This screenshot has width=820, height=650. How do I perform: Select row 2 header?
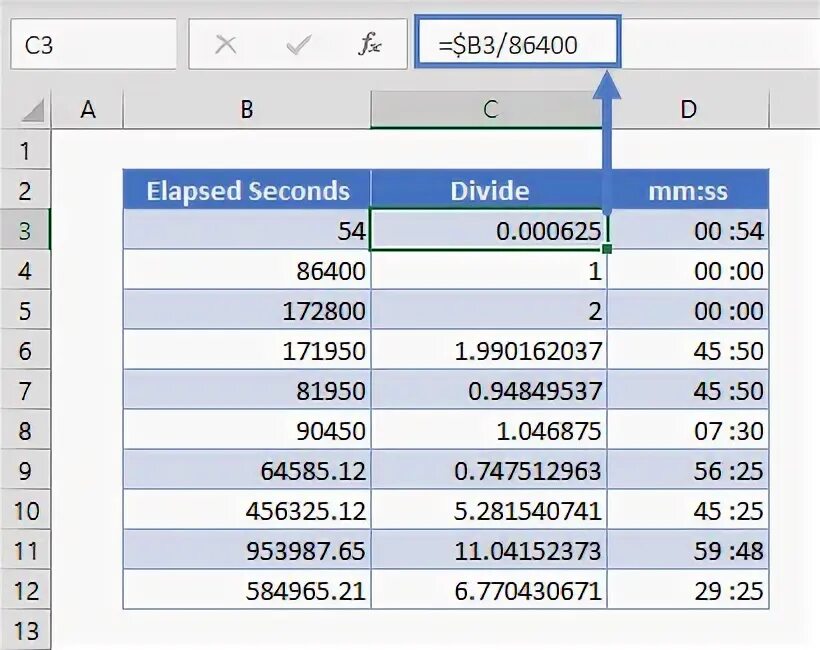[25, 190]
